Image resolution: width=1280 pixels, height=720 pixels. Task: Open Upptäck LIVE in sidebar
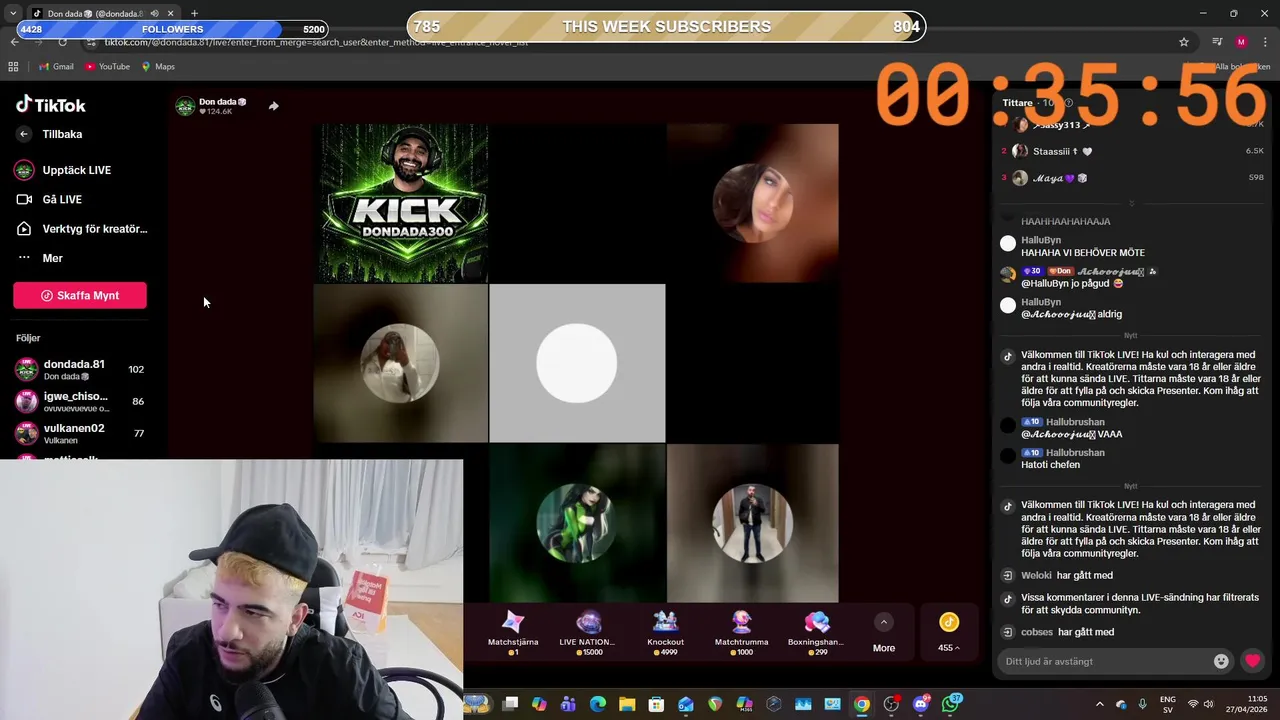[x=63, y=170]
